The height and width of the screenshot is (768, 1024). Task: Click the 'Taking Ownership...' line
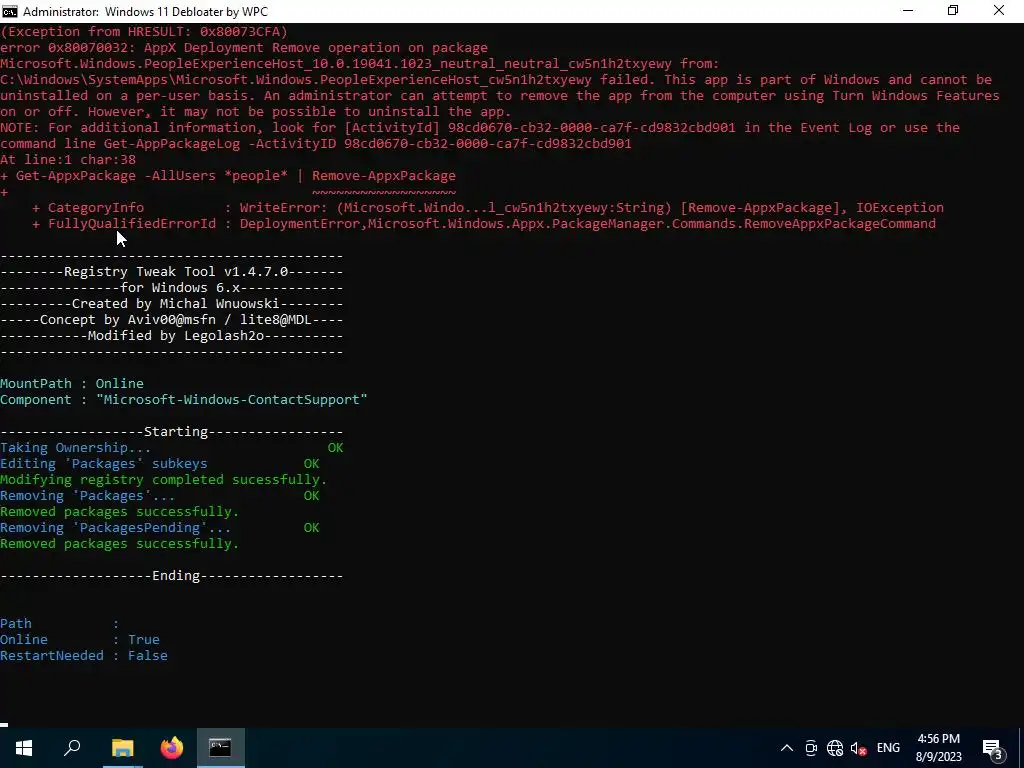click(x=172, y=447)
